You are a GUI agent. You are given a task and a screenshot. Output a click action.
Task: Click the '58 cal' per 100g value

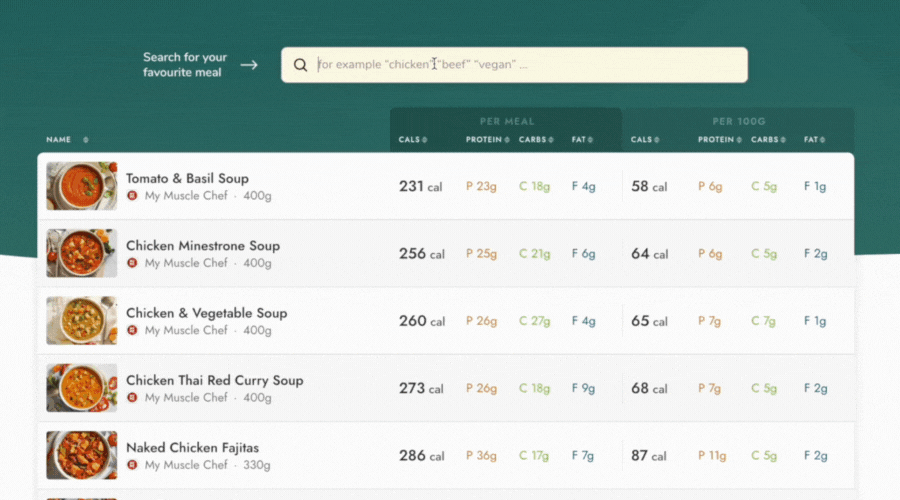(649, 187)
